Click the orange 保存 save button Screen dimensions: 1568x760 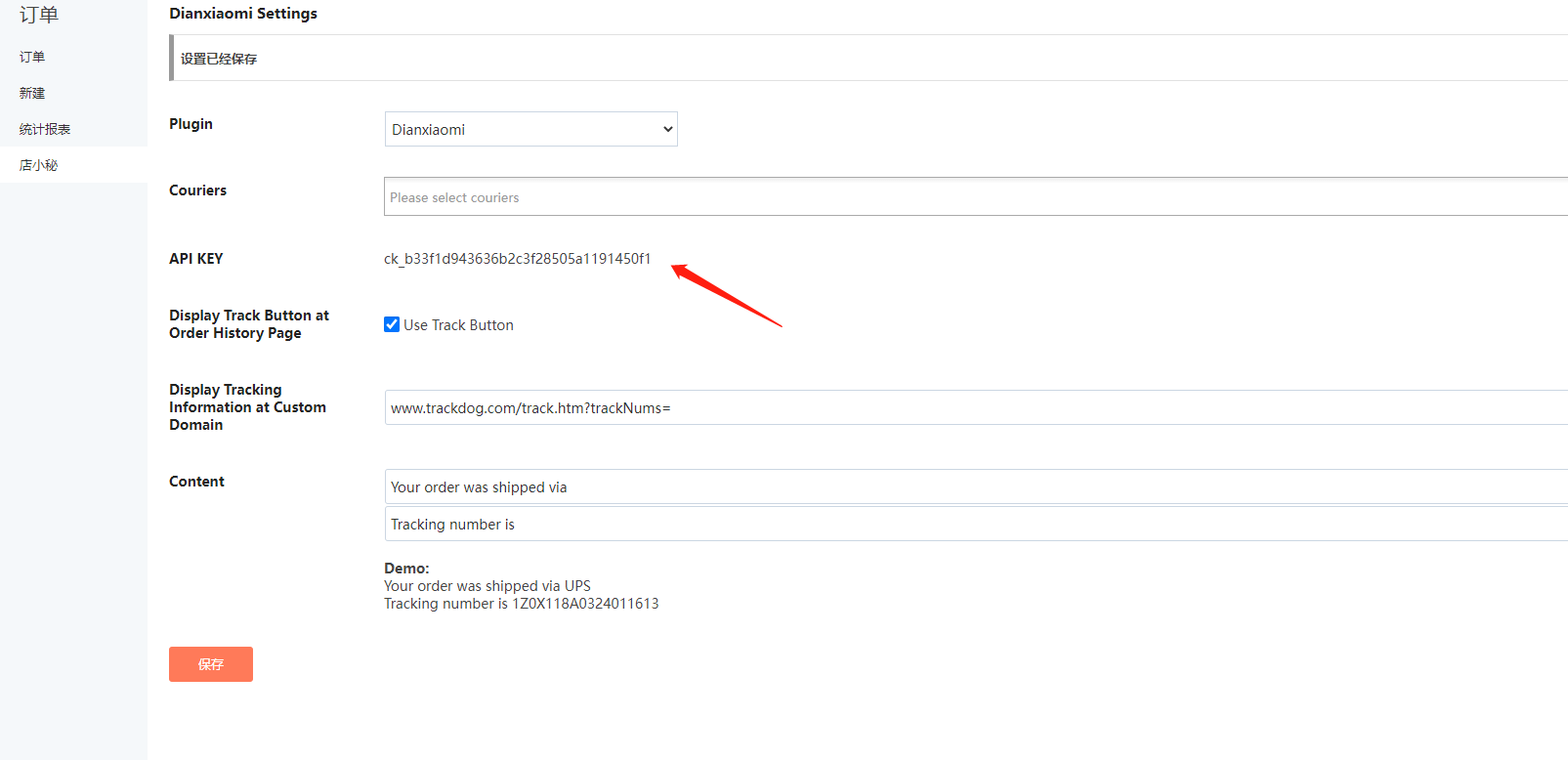211,664
